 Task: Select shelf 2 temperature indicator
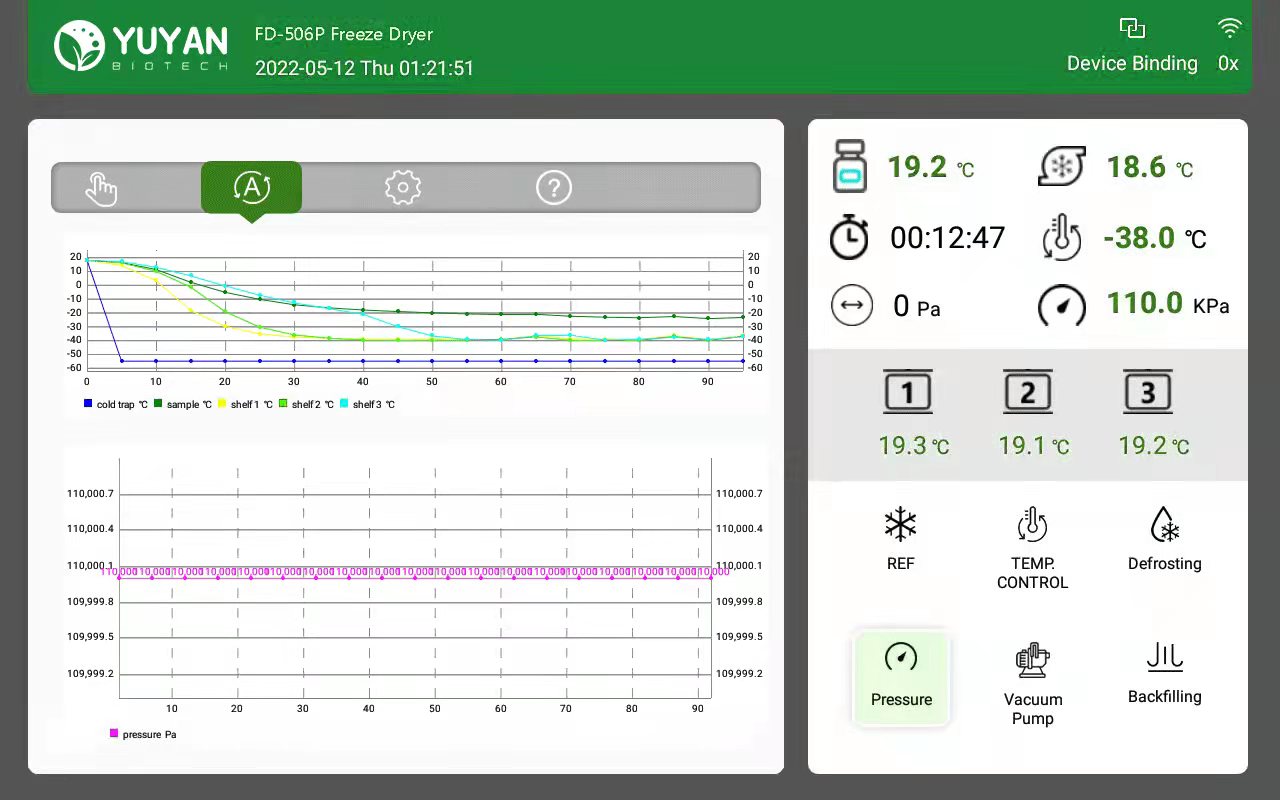tap(1028, 393)
